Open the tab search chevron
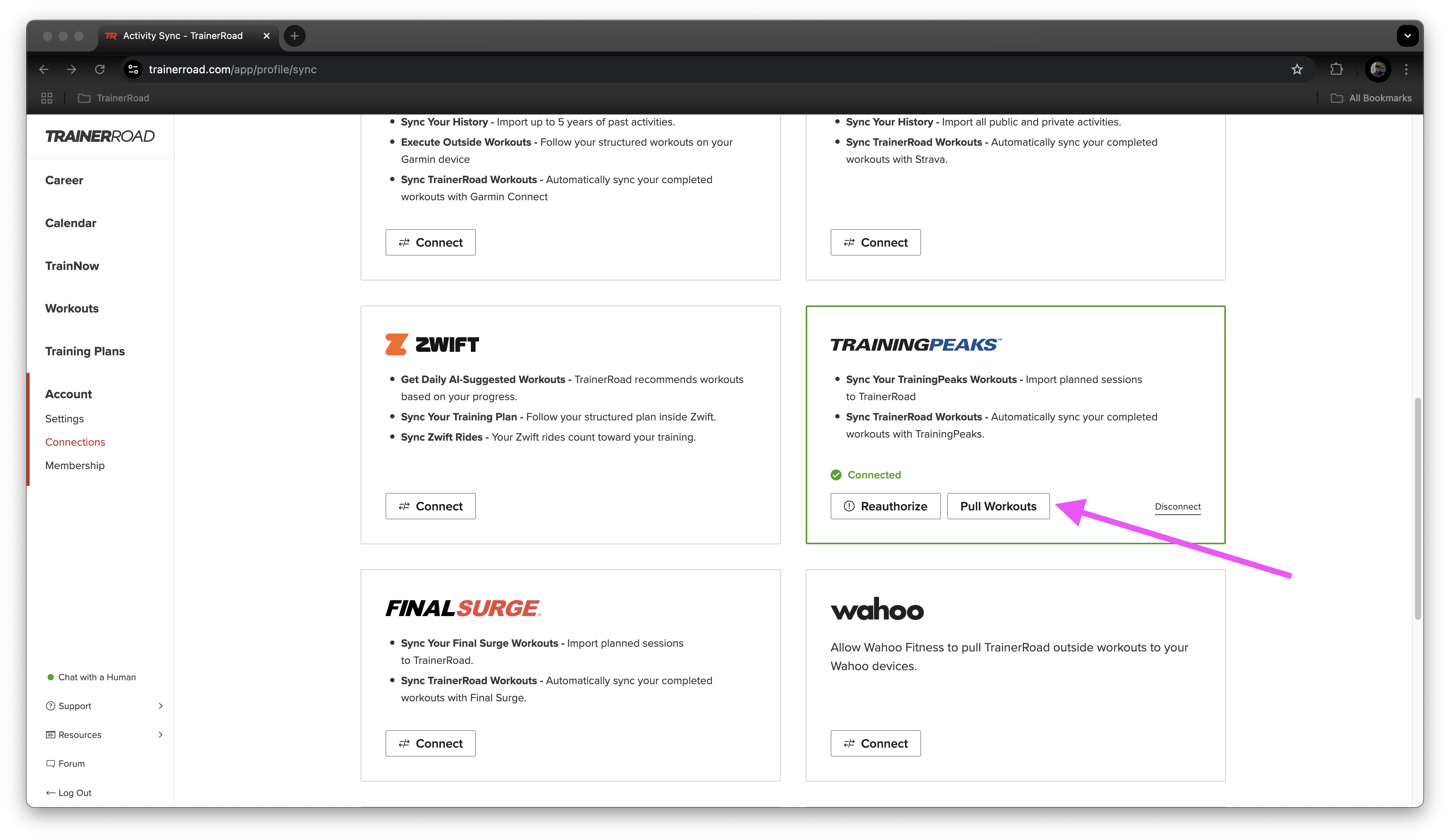This screenshot has height=840, width=1450. click(1408, 35)
